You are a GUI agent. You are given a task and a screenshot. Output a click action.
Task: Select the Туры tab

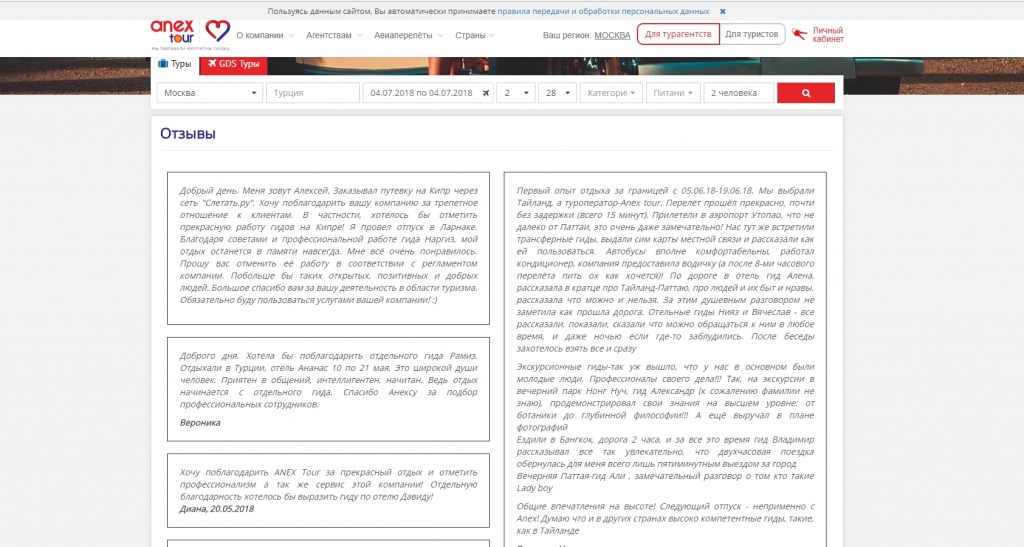coord(174,64)
